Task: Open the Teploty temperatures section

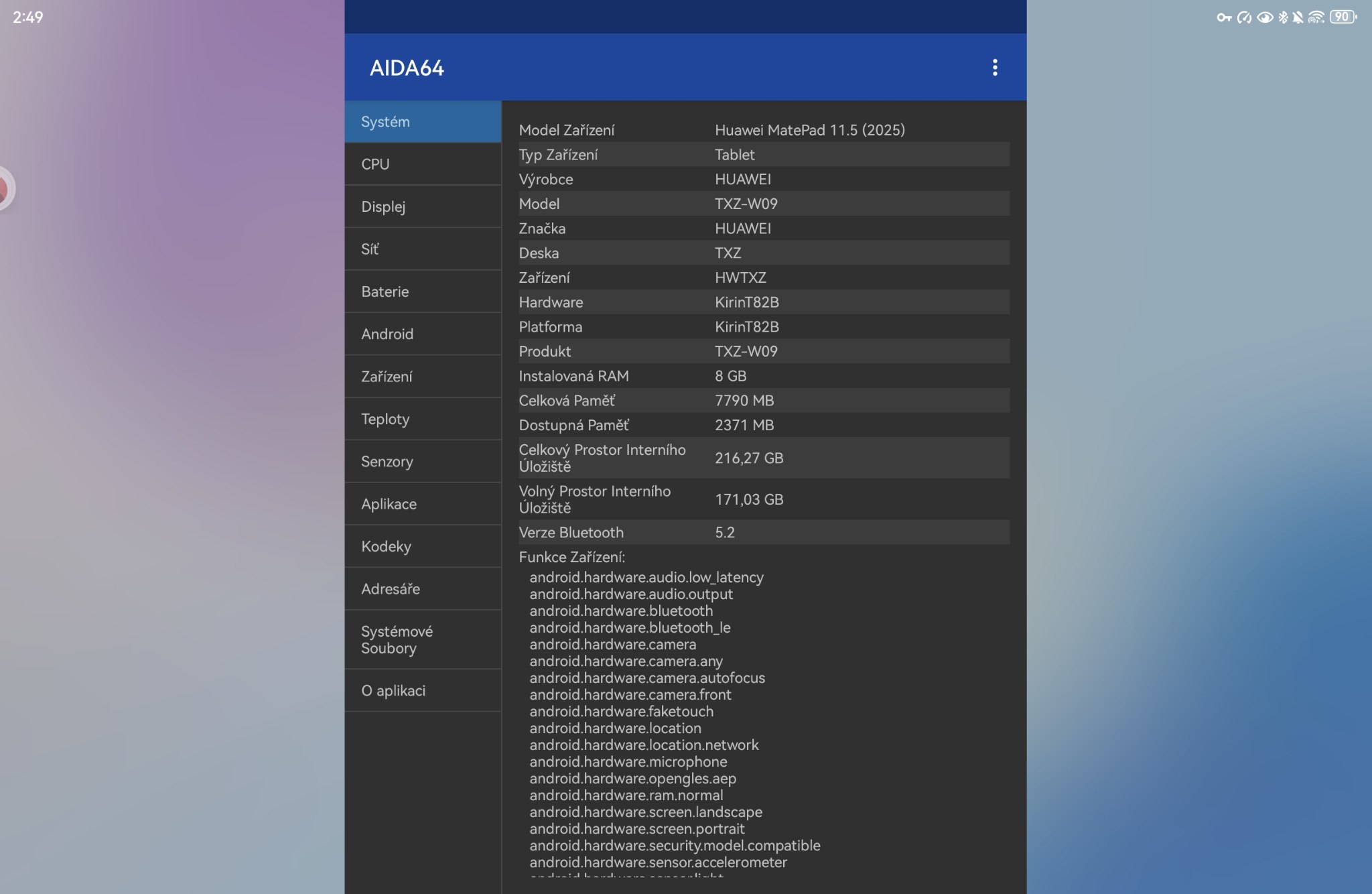Action: coord(423,419)
